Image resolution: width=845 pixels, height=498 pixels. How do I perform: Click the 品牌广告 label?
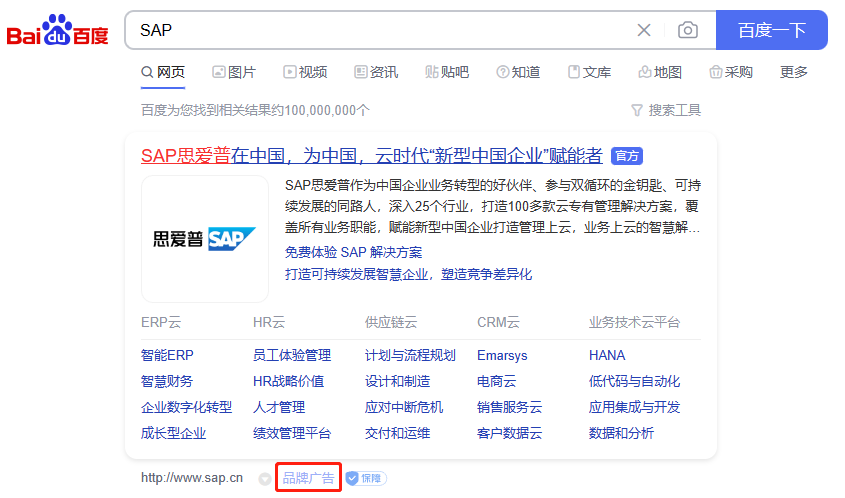(308, 478)
